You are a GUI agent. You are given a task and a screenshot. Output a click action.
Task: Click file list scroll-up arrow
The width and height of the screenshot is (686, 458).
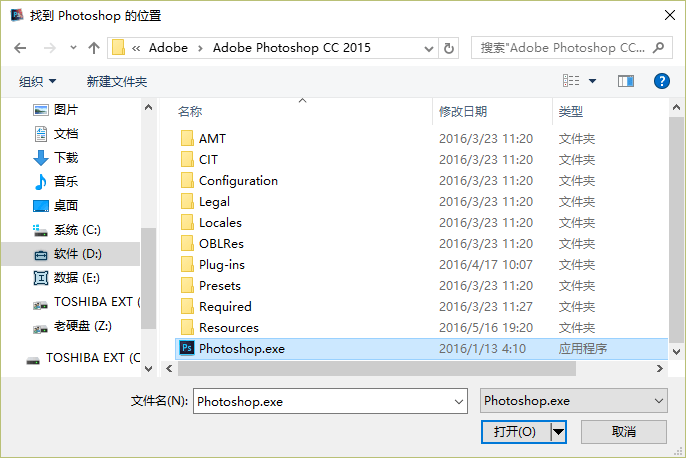[x=676, y=107]
